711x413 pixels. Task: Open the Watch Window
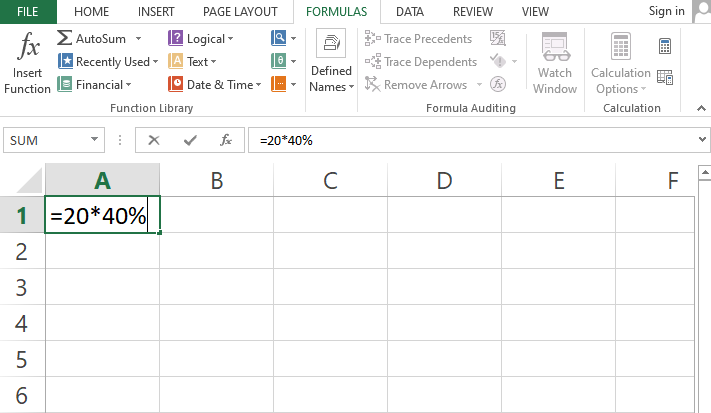click(555, 65)
